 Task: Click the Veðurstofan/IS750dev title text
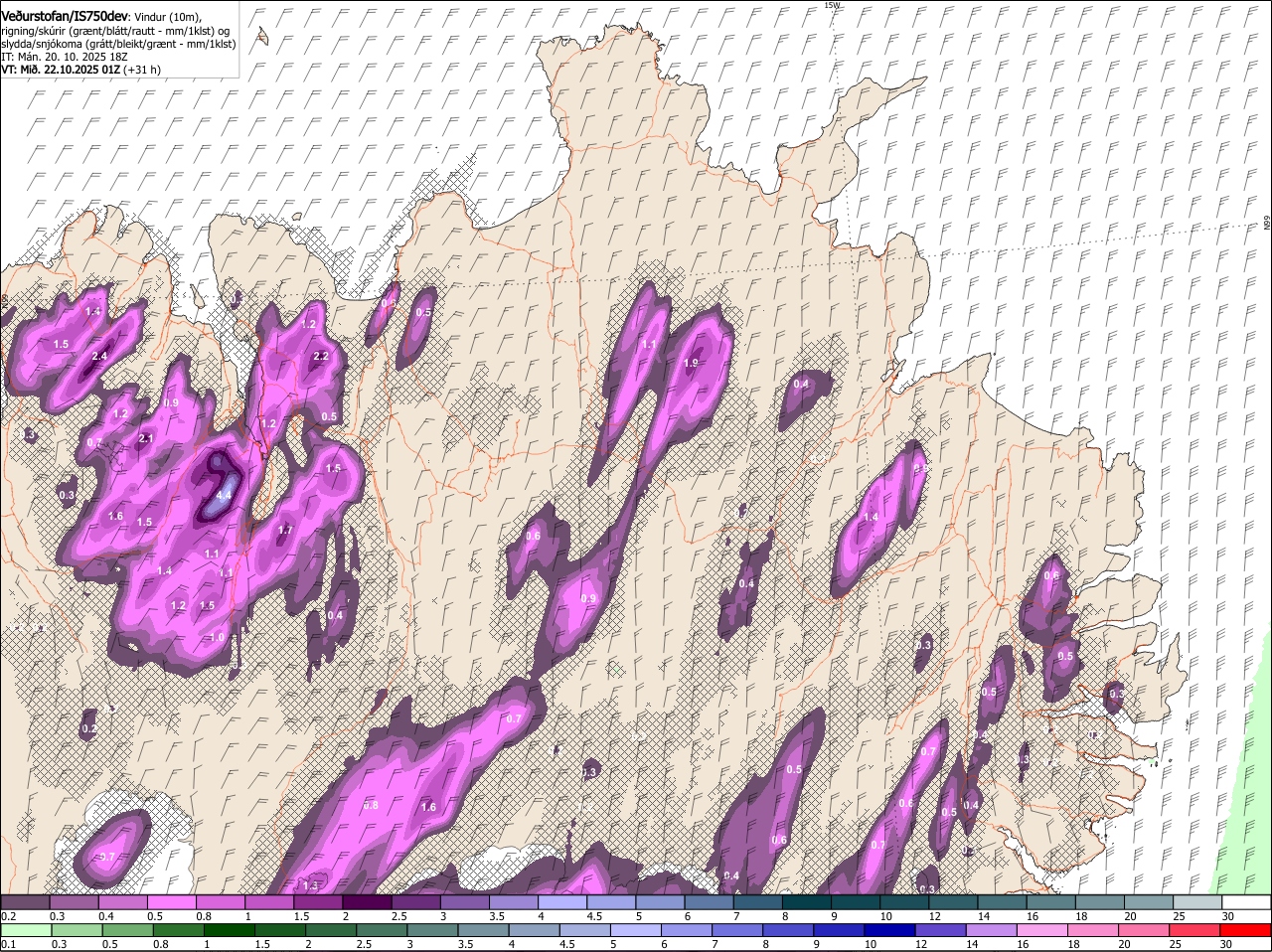[65, 16]
